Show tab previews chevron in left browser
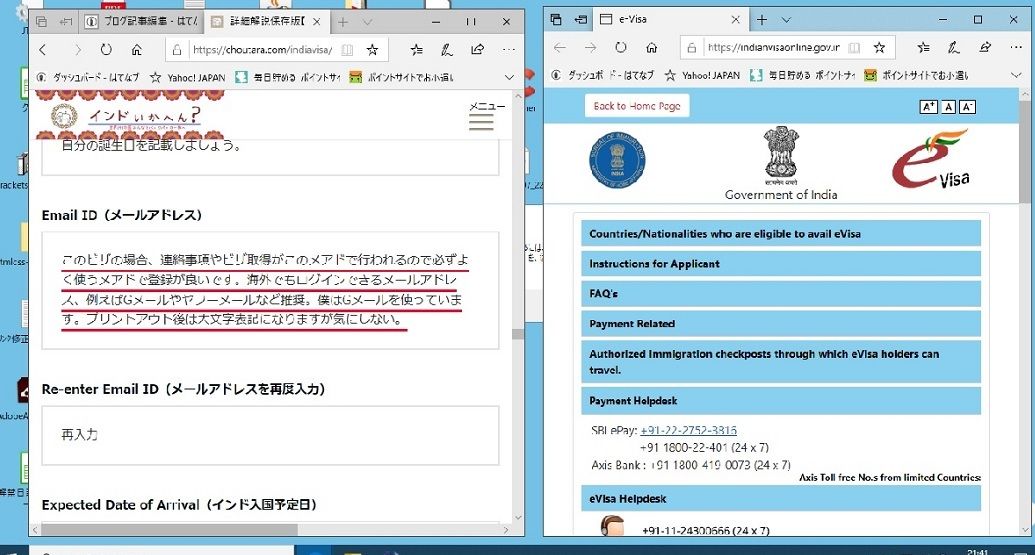 pos(367,22)
